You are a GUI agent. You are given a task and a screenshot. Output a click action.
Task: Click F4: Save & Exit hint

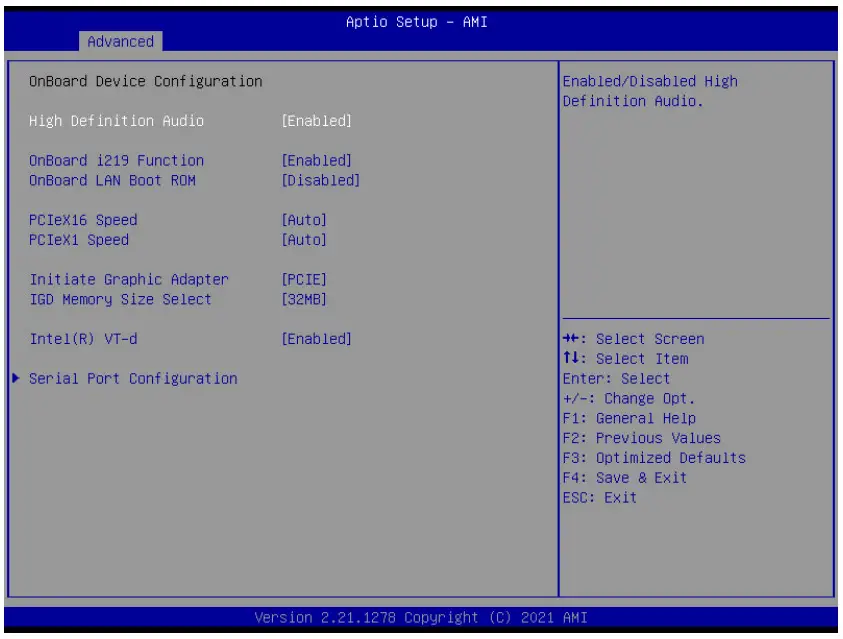click(625, 478)
